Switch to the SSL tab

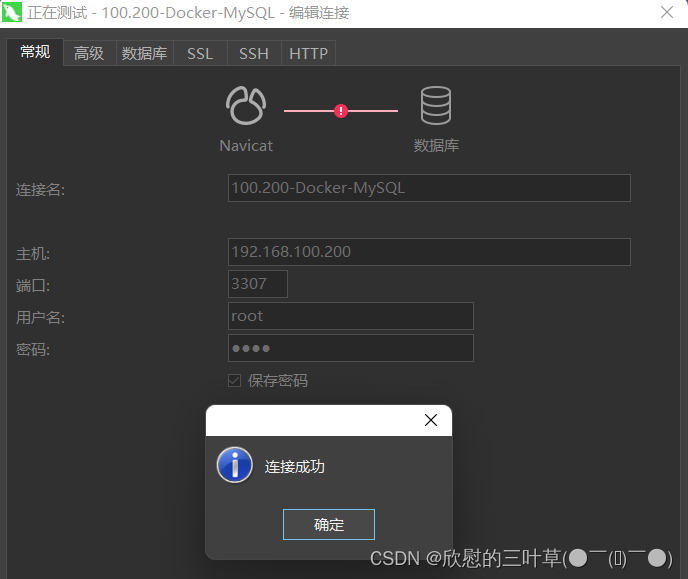[200, 54]
